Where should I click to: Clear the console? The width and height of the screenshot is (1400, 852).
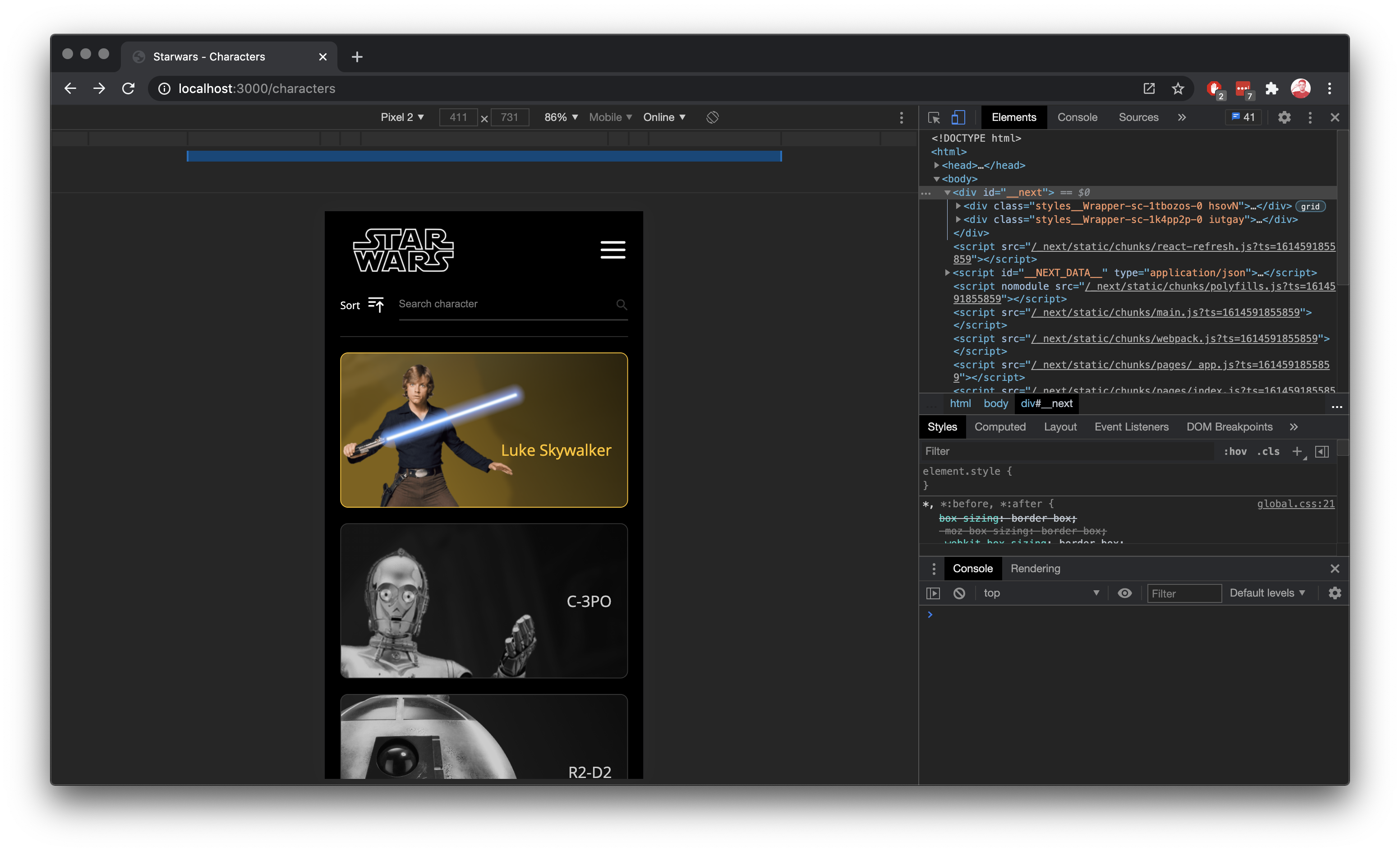tap(959, 593)
